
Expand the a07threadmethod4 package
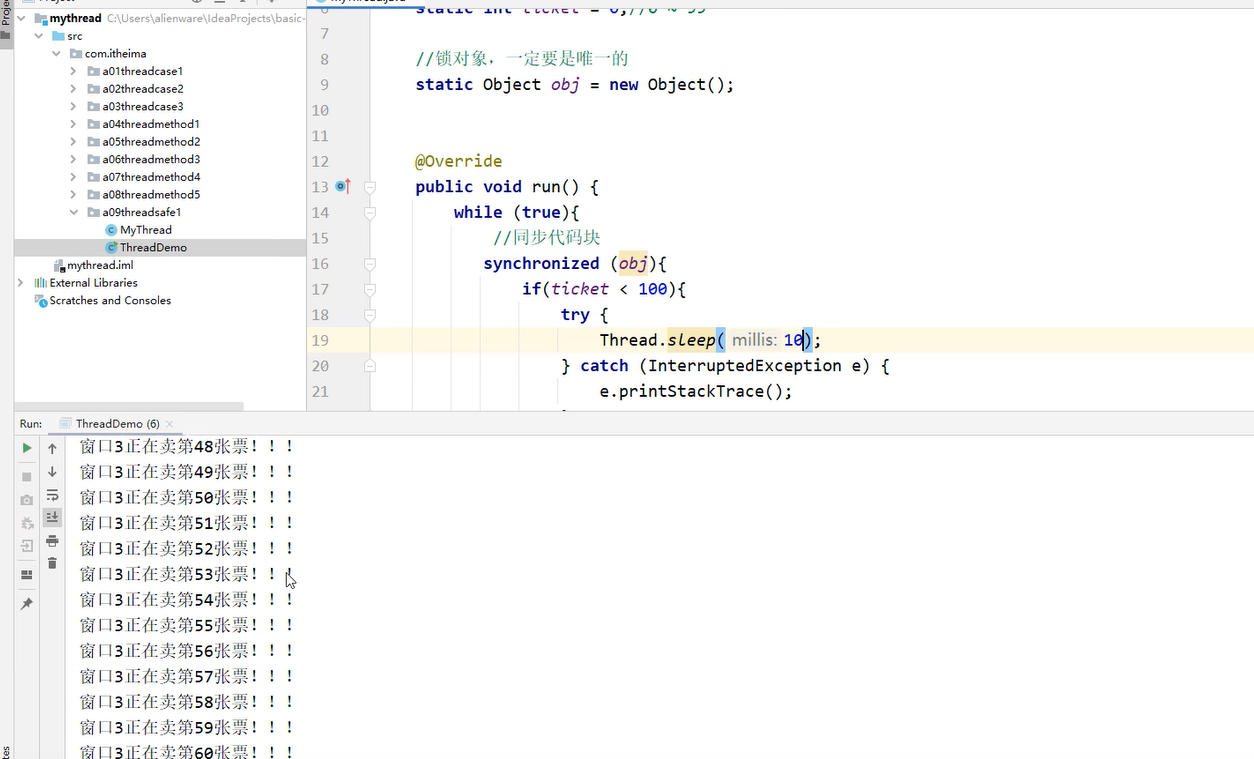tap(74, 177)
